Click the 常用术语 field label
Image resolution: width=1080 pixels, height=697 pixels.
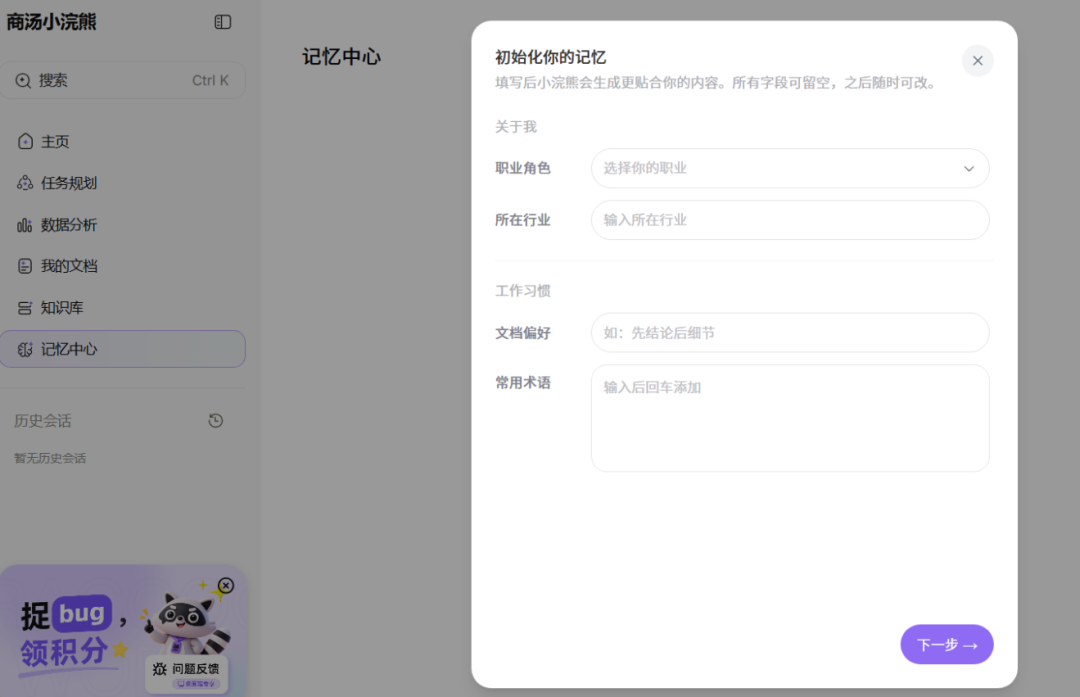tap(523, 383)
